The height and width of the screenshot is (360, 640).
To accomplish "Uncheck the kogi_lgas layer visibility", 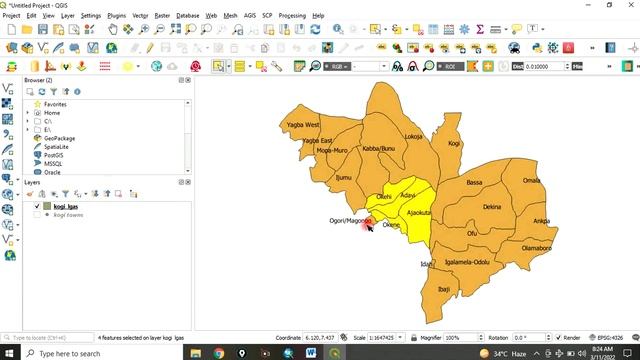I will click(37, 207).
